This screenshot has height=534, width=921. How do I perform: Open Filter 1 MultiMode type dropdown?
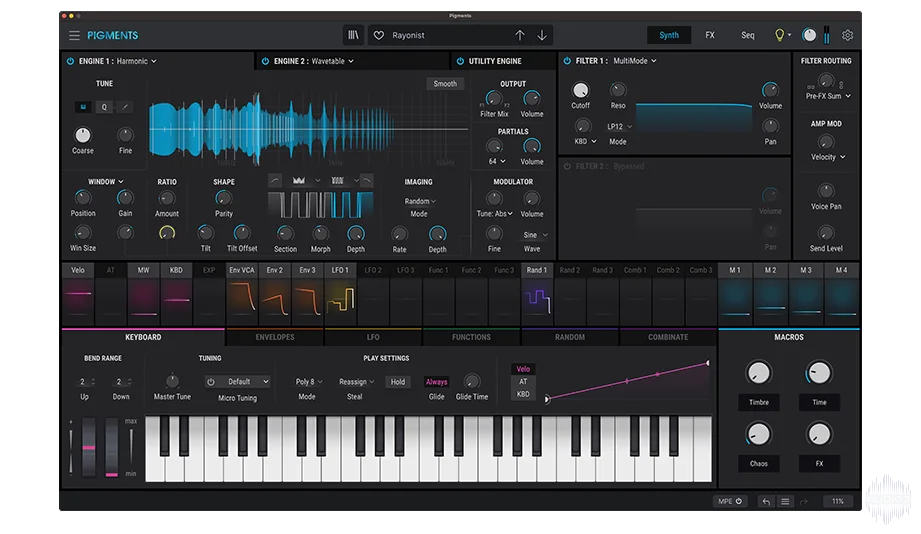click(x=635, y=61)
